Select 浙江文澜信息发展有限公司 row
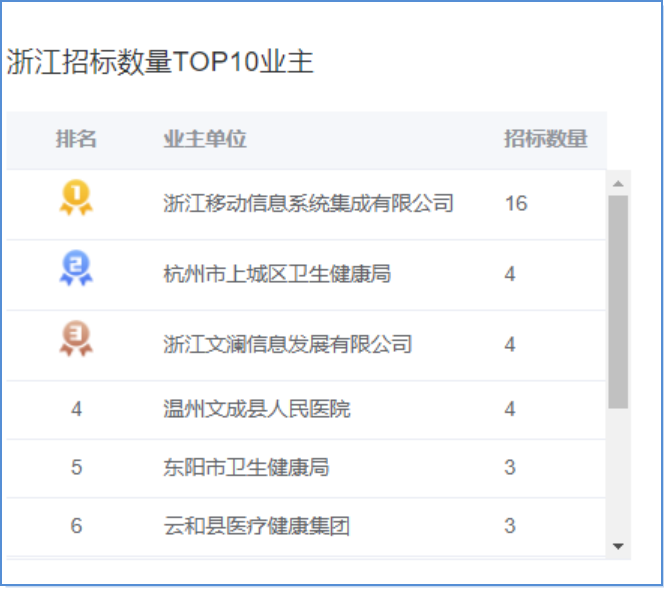This screenshot has height=589, width=666. coord(306,345)
